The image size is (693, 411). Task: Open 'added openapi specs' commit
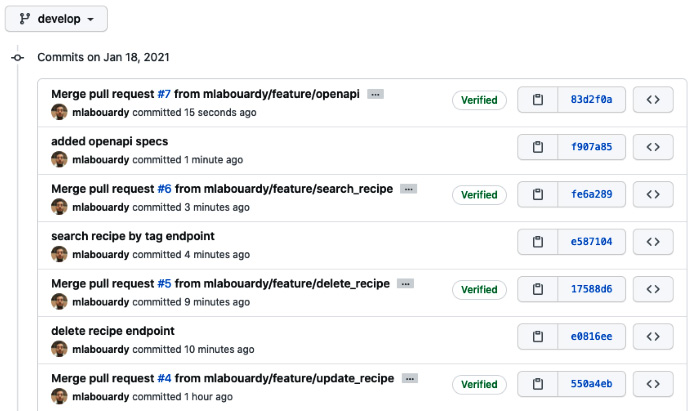[110, 141]
